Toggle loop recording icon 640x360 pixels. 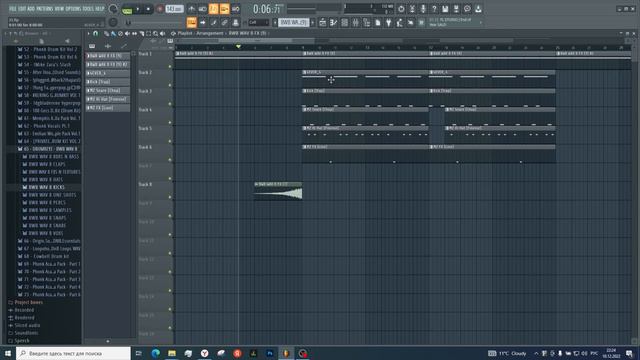click(236, 9)
